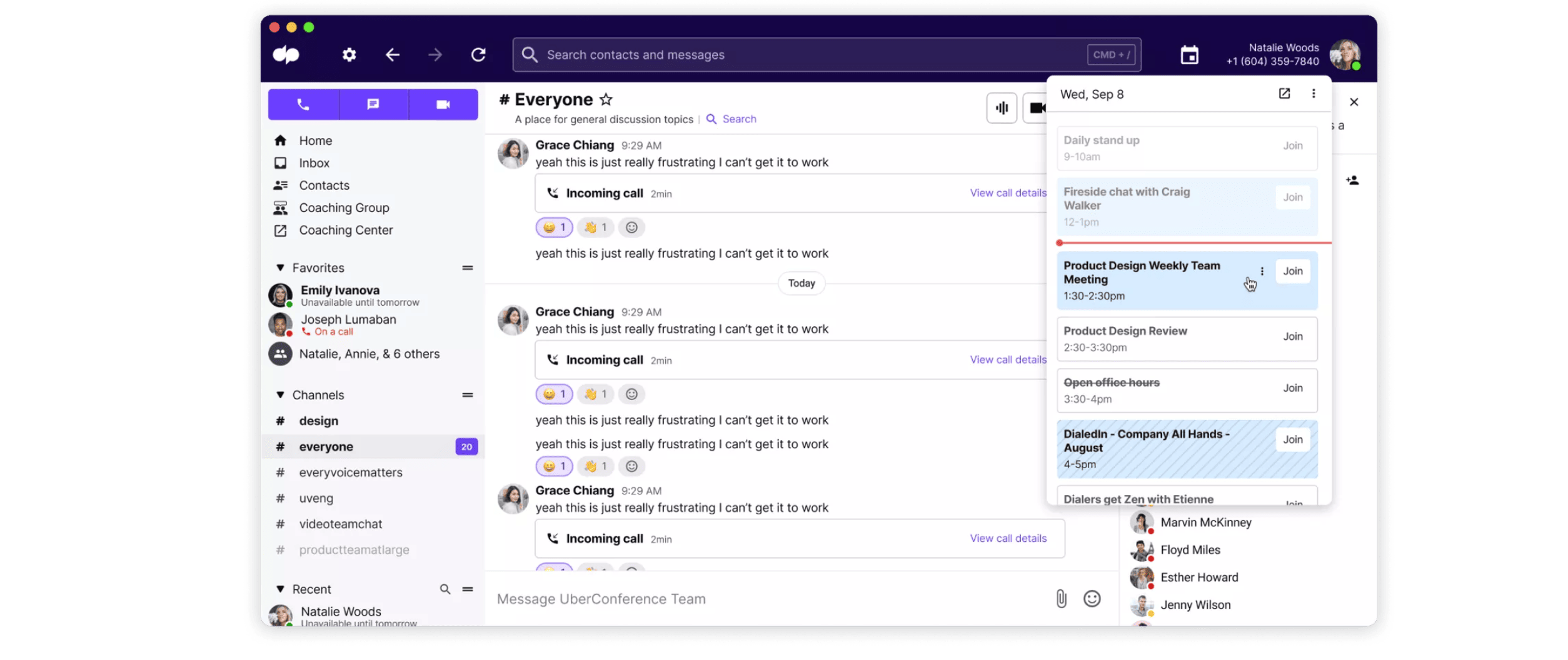Screen dimensions: 1568x660
Task: Open Channels section menu handle
Action: pyautogui.click(x=468, y=395)
